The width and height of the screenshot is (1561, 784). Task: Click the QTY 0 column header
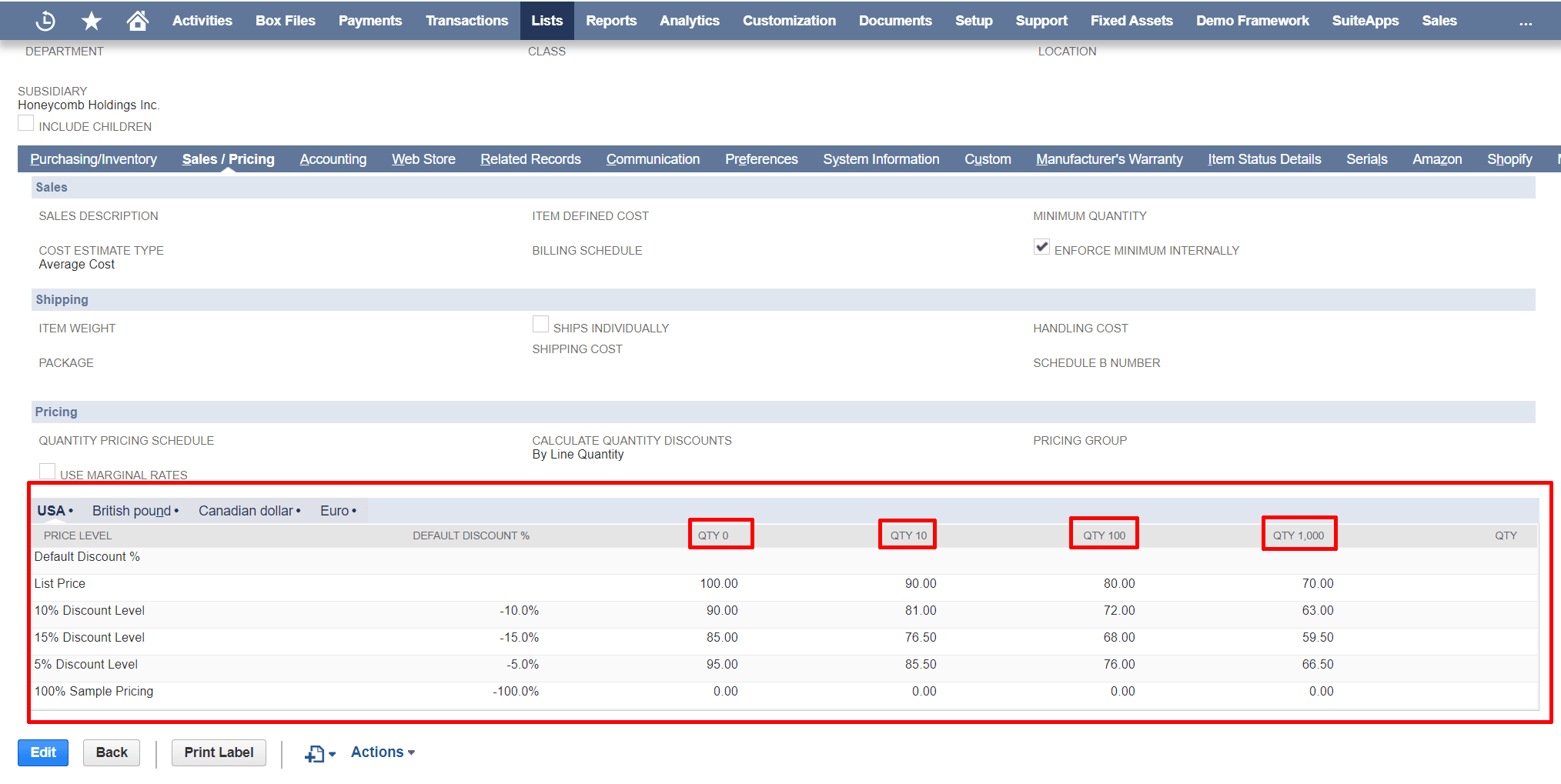coord(714,535)
